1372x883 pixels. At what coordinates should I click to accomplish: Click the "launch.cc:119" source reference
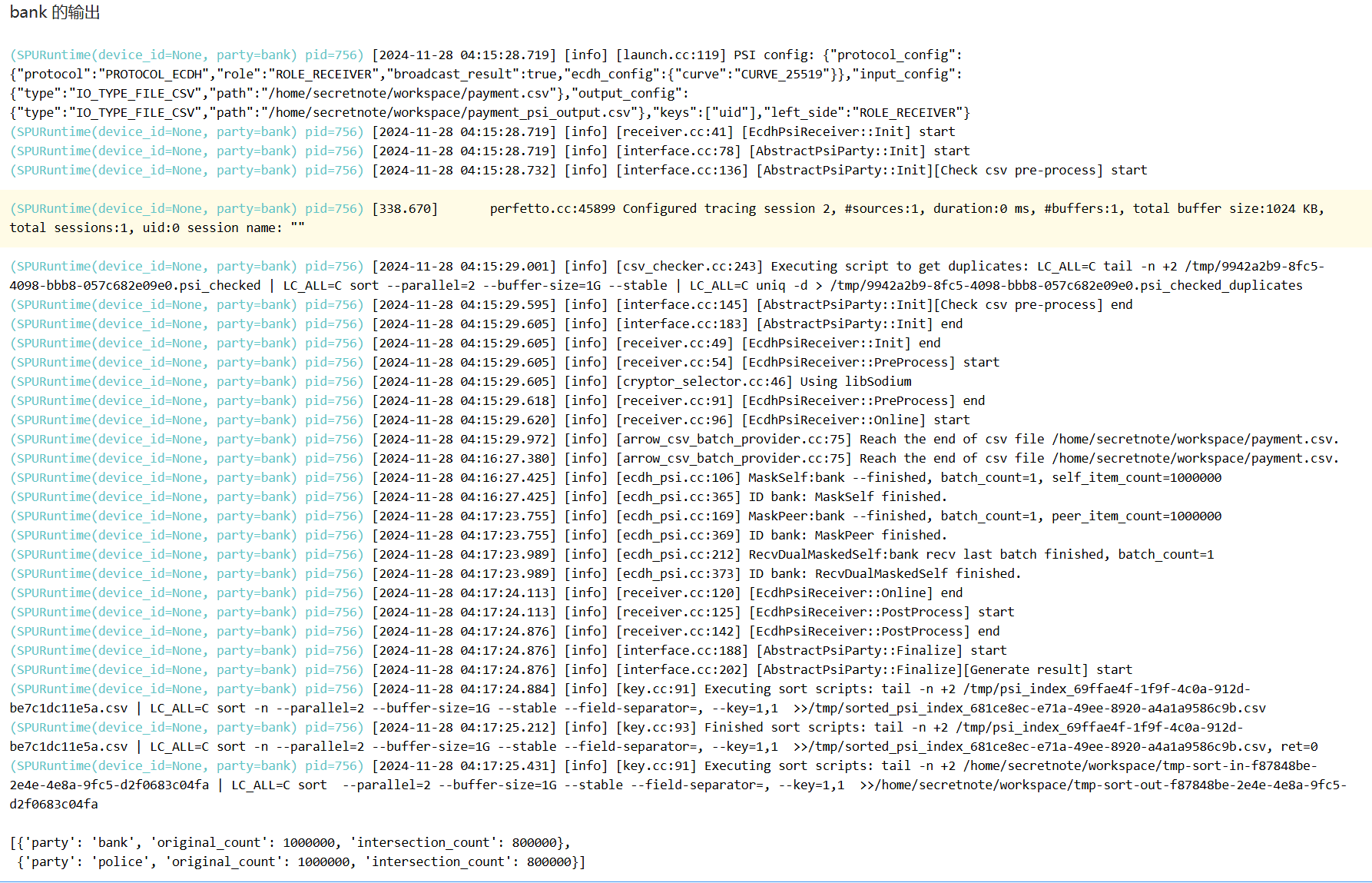click(x=671, y=55)
